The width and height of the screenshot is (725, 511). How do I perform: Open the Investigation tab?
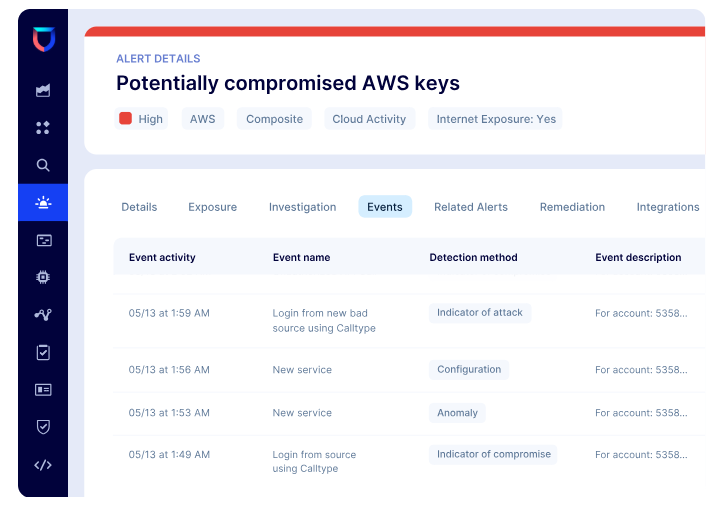pyautogui.click(x=302, y=207)
